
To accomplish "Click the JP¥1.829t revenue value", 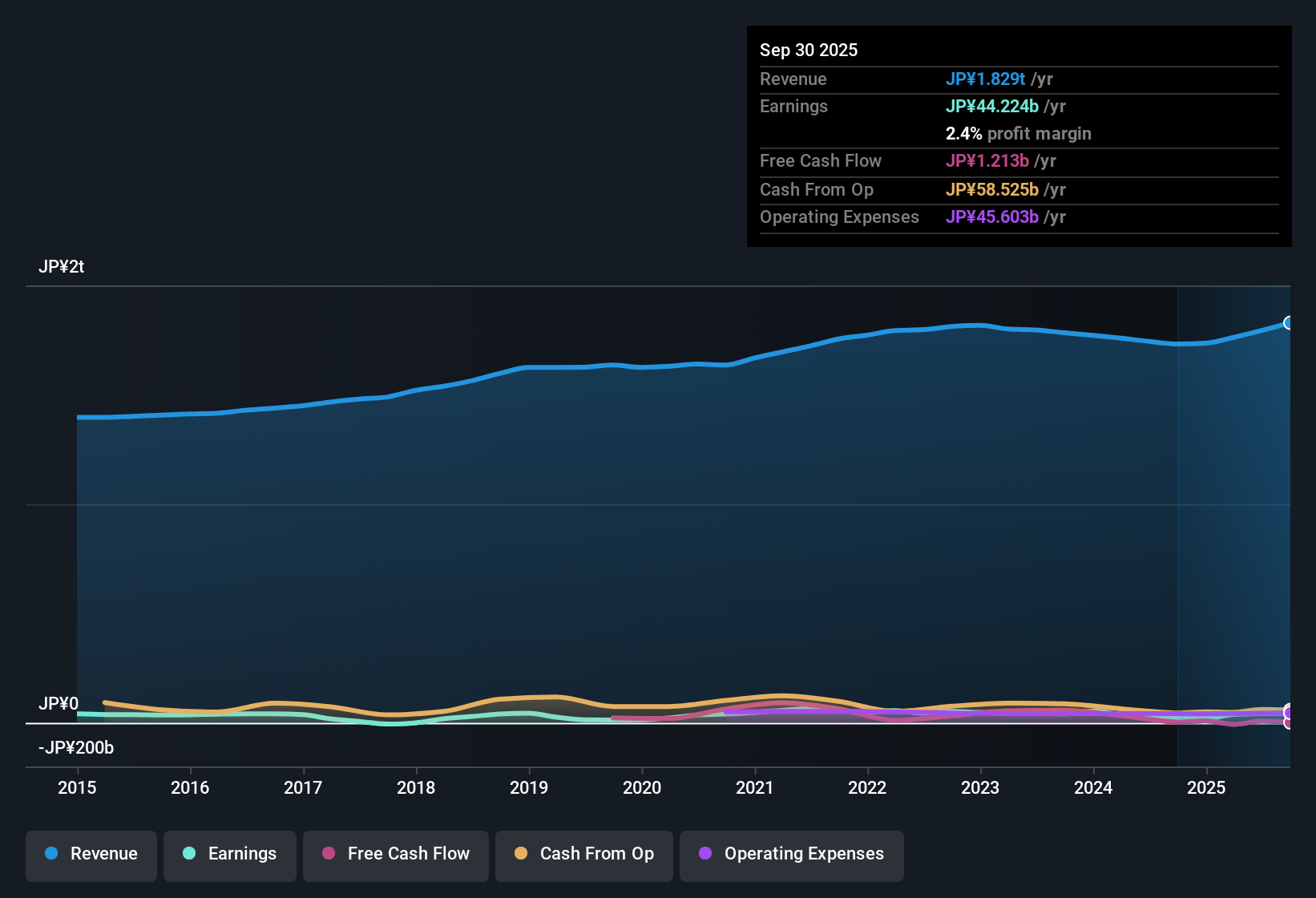I will (x=986, y=79).
